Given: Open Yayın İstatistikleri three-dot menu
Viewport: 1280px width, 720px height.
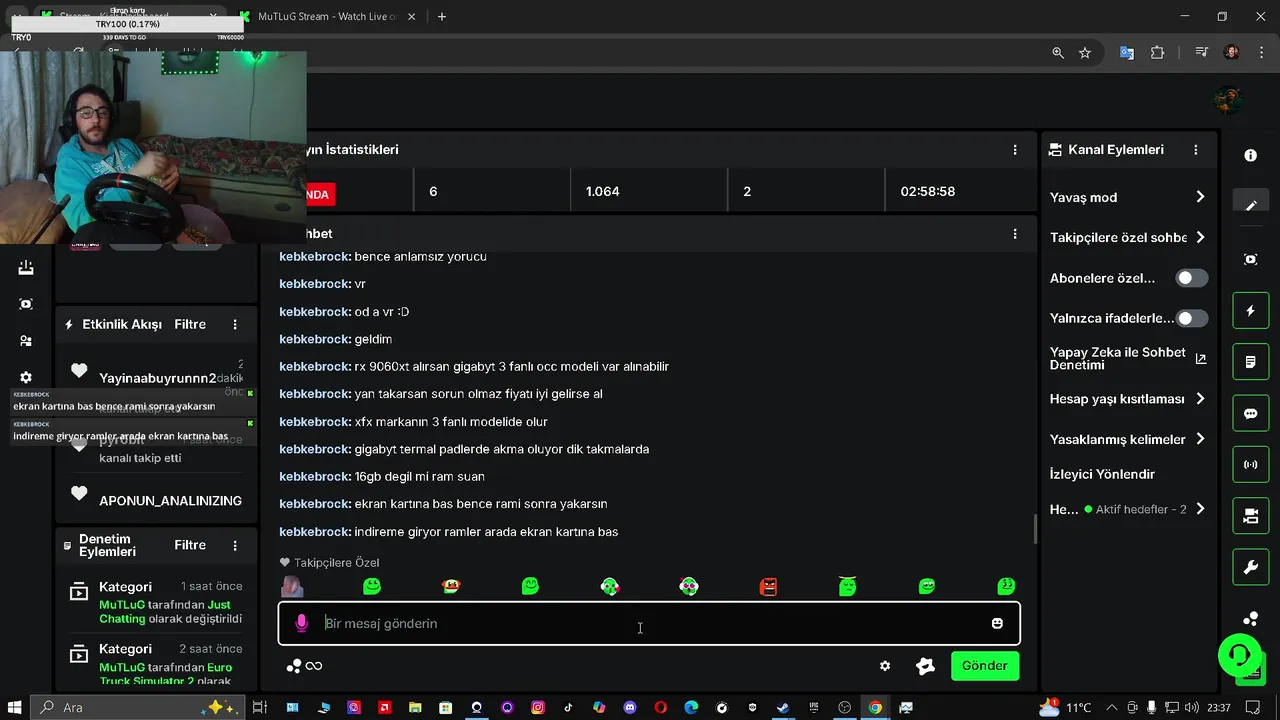Looking at the screenshot, I should [1015, 150].
